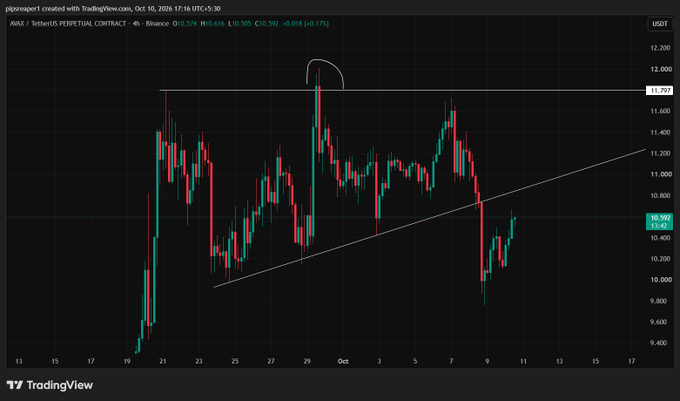Click the 29 date label on time axis
680x401 pixels.
click(x=307, y=361)
